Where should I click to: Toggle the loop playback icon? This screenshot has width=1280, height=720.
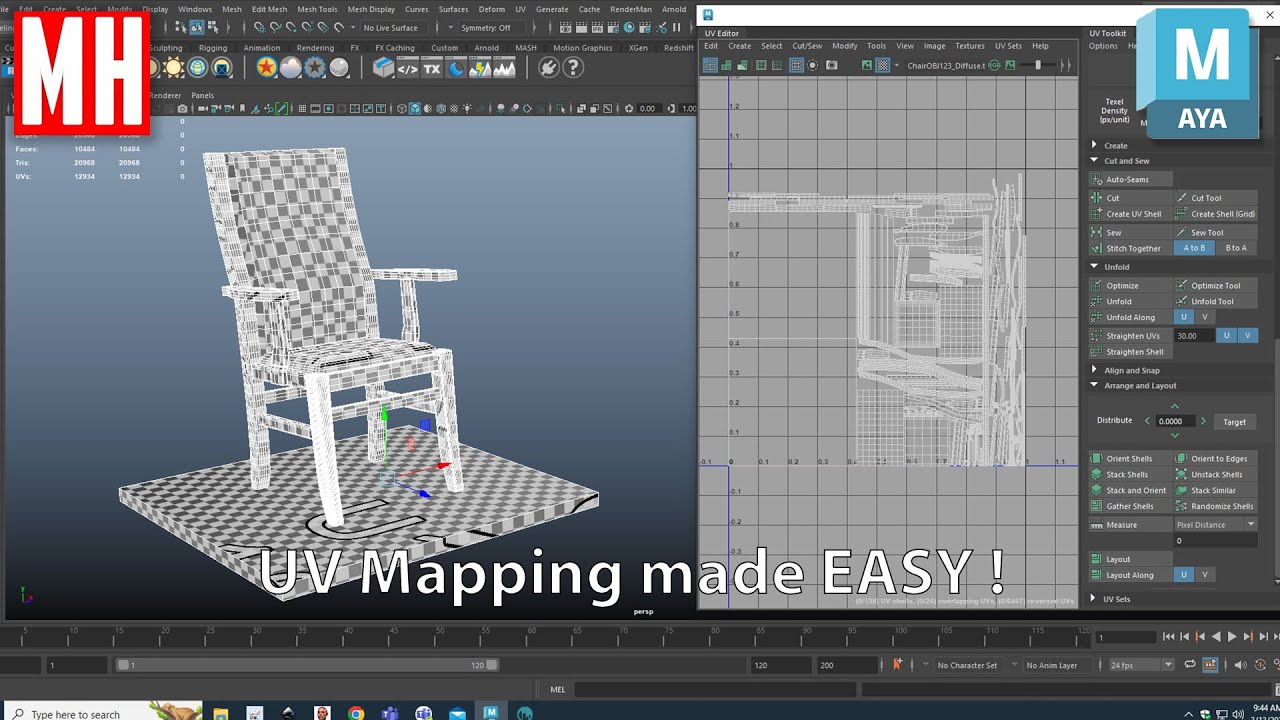click(x=1190, y=665)
